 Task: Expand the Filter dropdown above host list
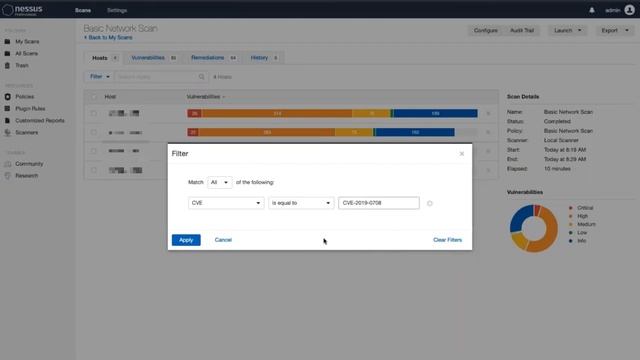(x=99, y=77)
